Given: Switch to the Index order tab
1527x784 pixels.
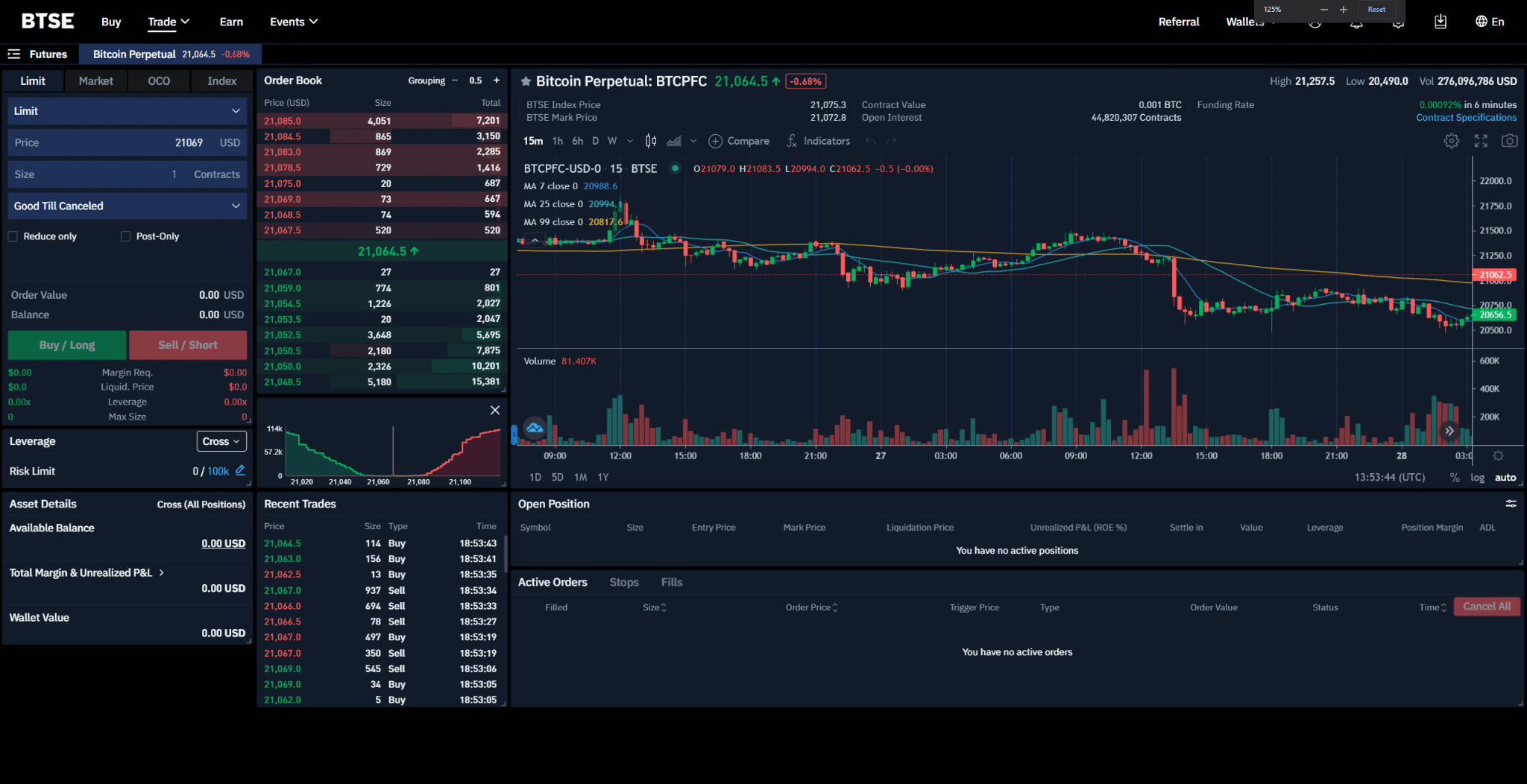Looking at the screenshot, I should [221, 80].
